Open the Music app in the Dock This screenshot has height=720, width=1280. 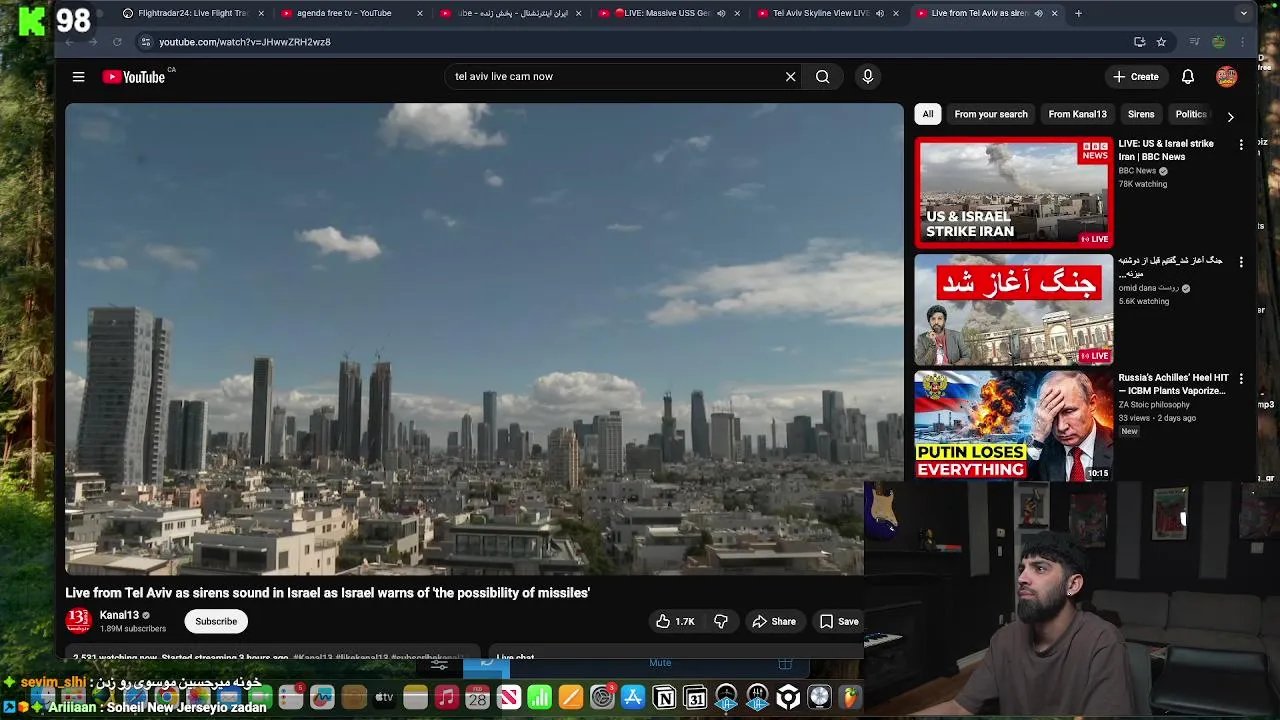pos(446,697)
